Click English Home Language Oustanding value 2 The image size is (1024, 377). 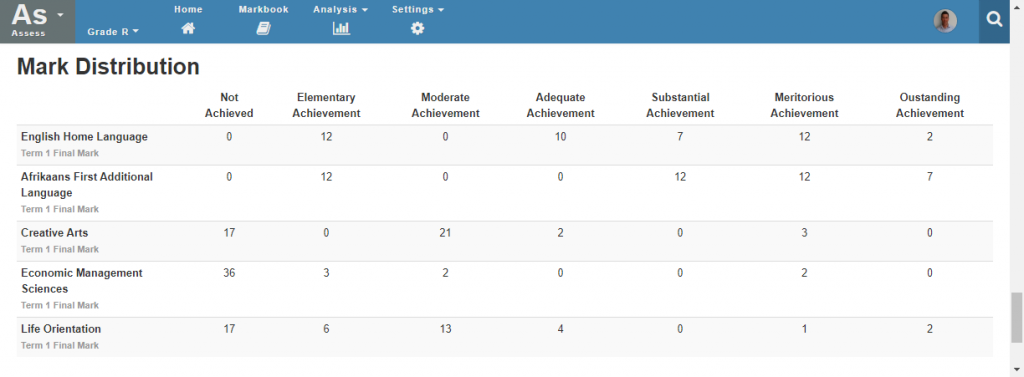click(x=929, y=137)
